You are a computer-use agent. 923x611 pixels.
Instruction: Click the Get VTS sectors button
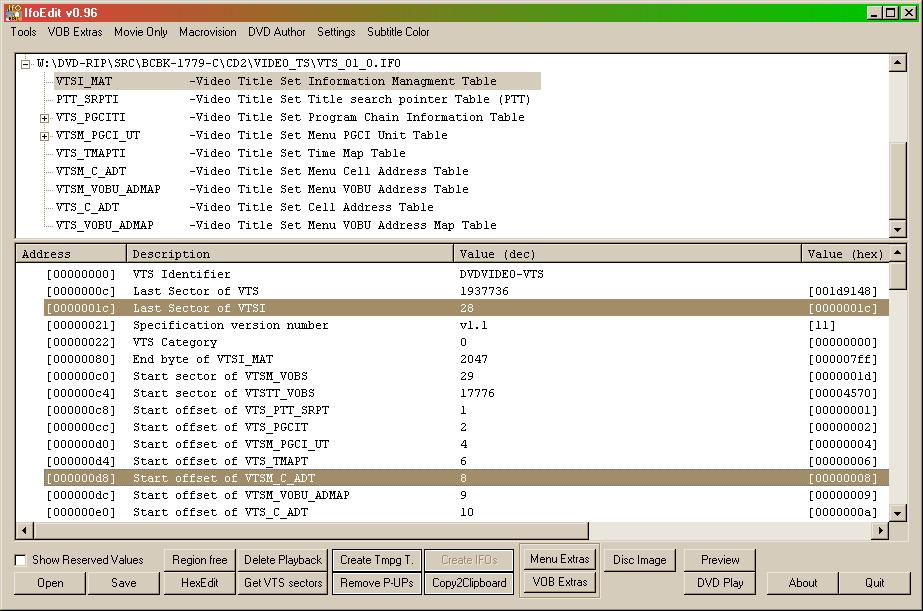point(283,583)
